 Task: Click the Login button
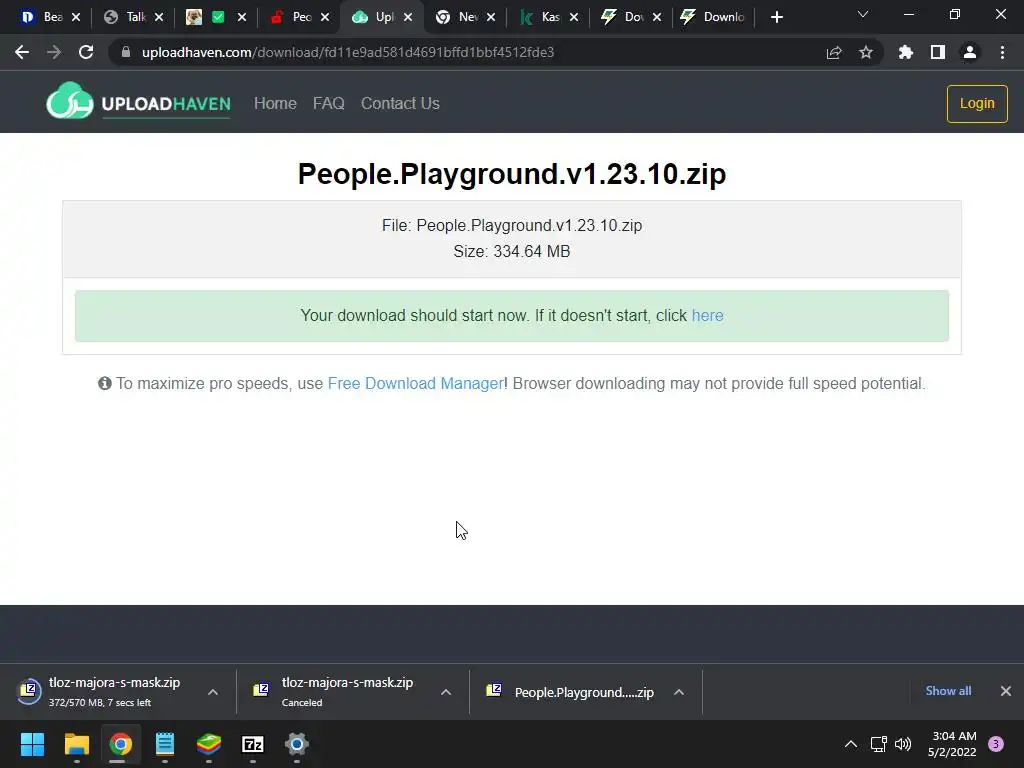tap(977, 103)
